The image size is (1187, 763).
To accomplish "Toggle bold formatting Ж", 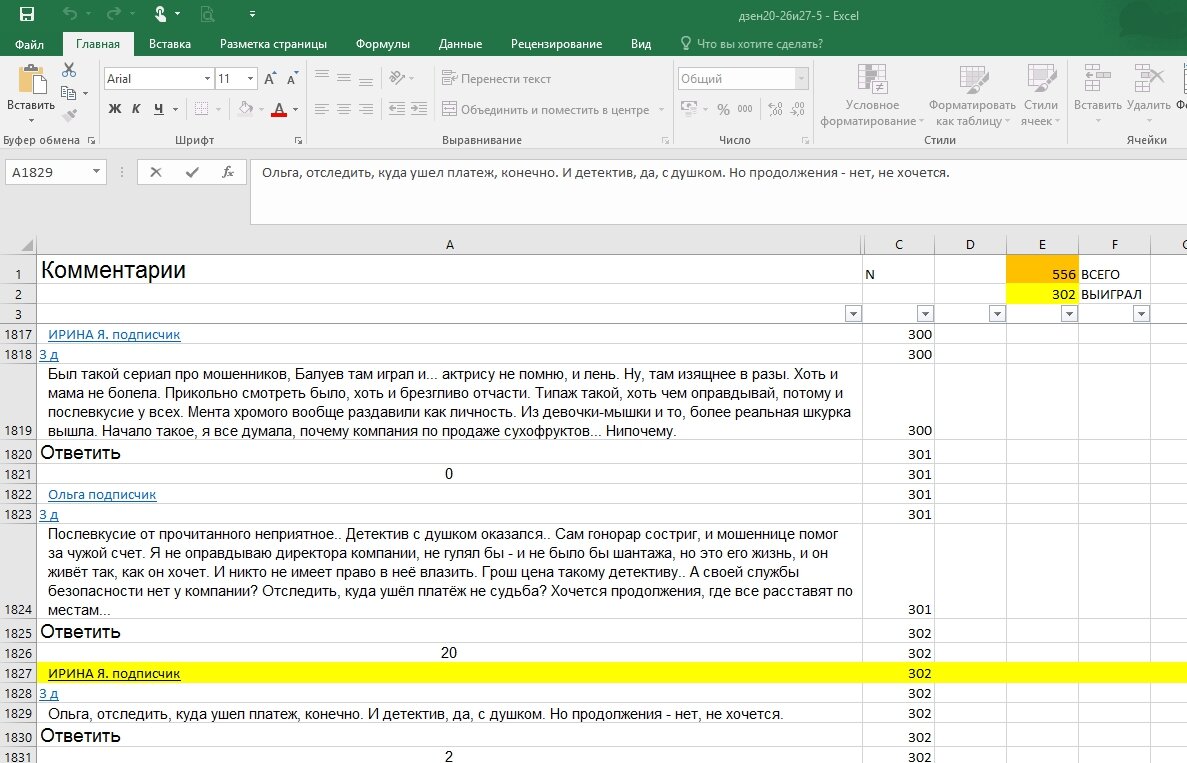I will [115, 109].
